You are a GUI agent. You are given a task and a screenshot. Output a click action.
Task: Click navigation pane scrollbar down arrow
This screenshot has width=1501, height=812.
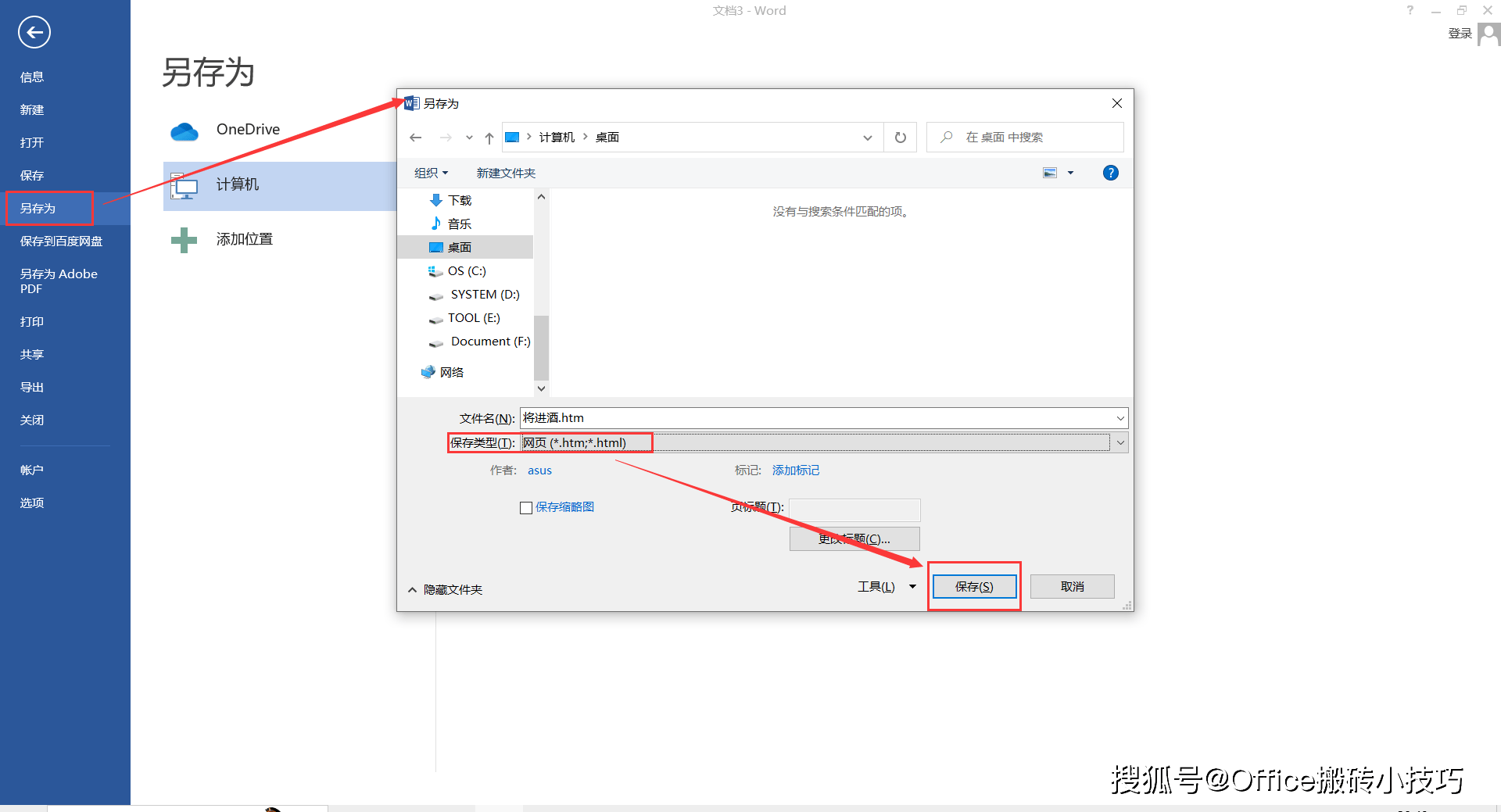(x=541, y=388)
